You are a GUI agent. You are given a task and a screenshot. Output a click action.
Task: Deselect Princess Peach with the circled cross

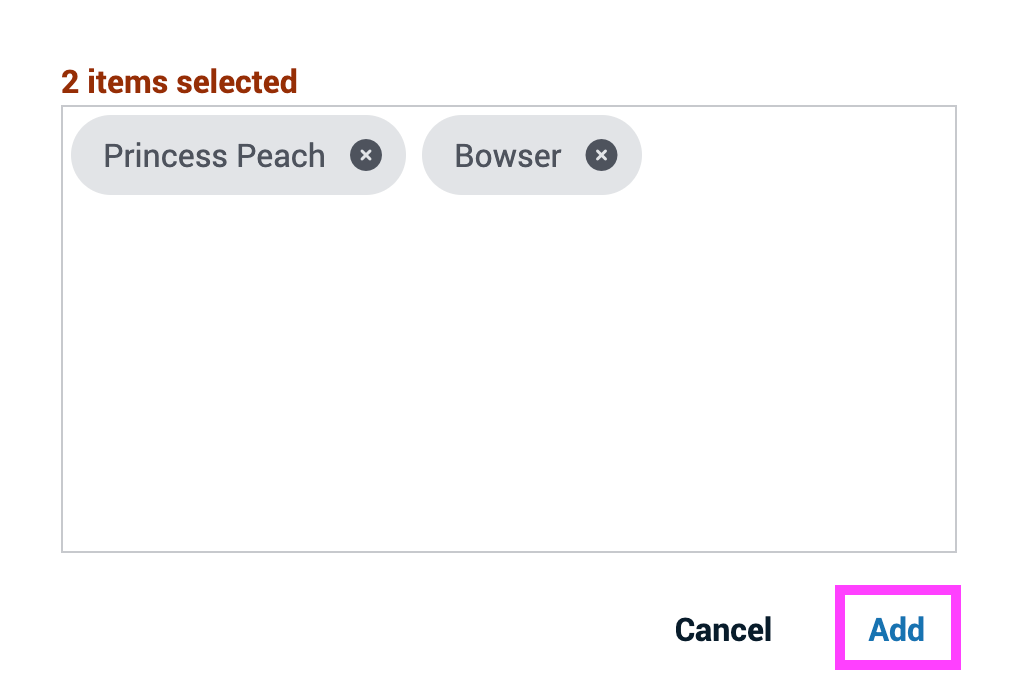[x=366, y=155]
